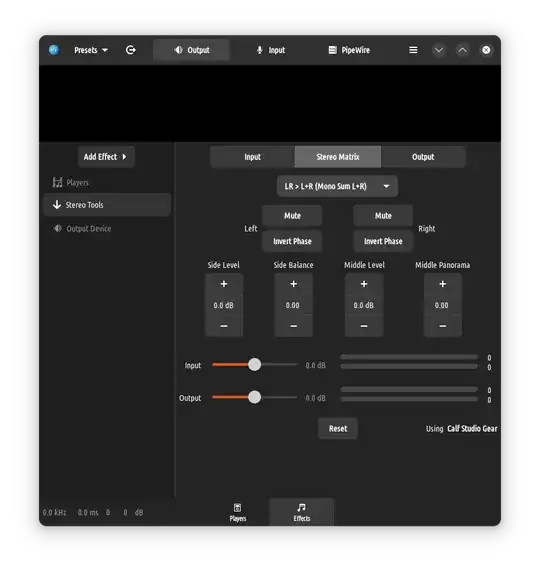Click the bypass/logout arrow icon in header

coord(131,50)
